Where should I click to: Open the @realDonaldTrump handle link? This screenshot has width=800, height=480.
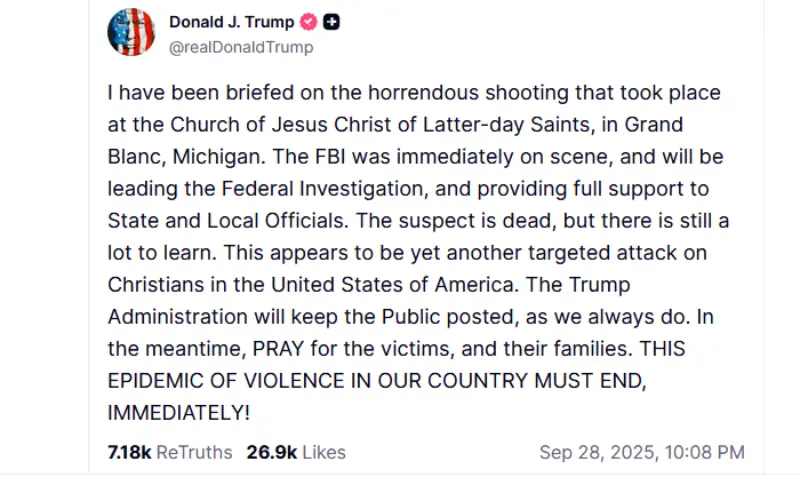pos(241,47)
